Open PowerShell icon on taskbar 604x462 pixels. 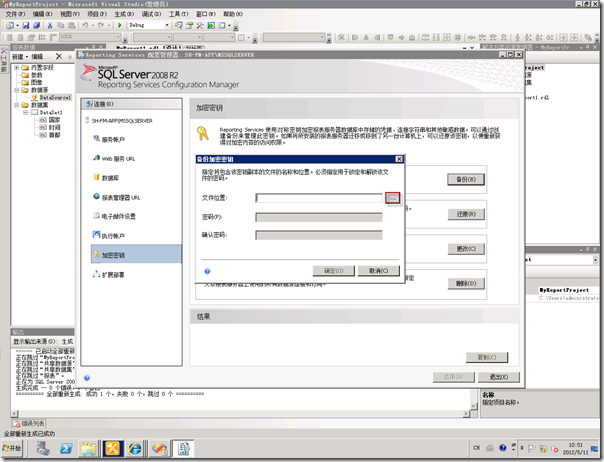[x=66, y=449]
